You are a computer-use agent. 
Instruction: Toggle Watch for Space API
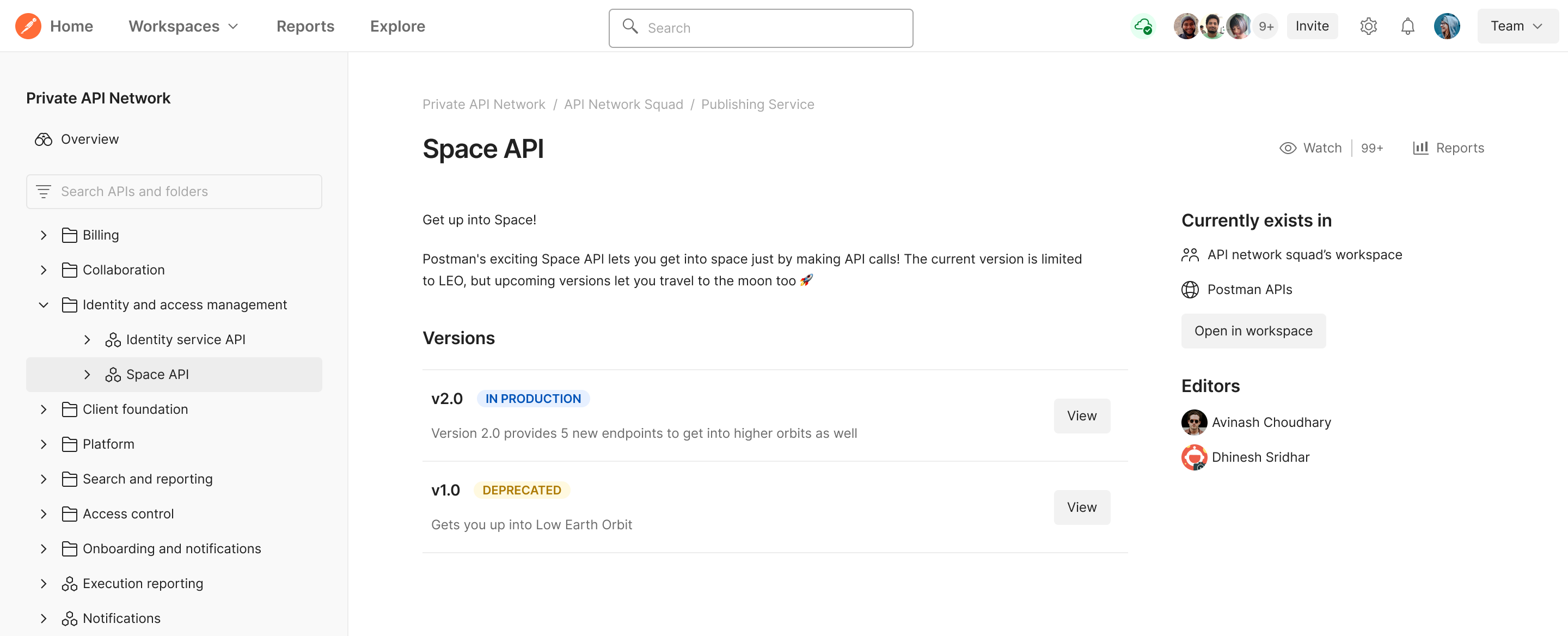1310,147
